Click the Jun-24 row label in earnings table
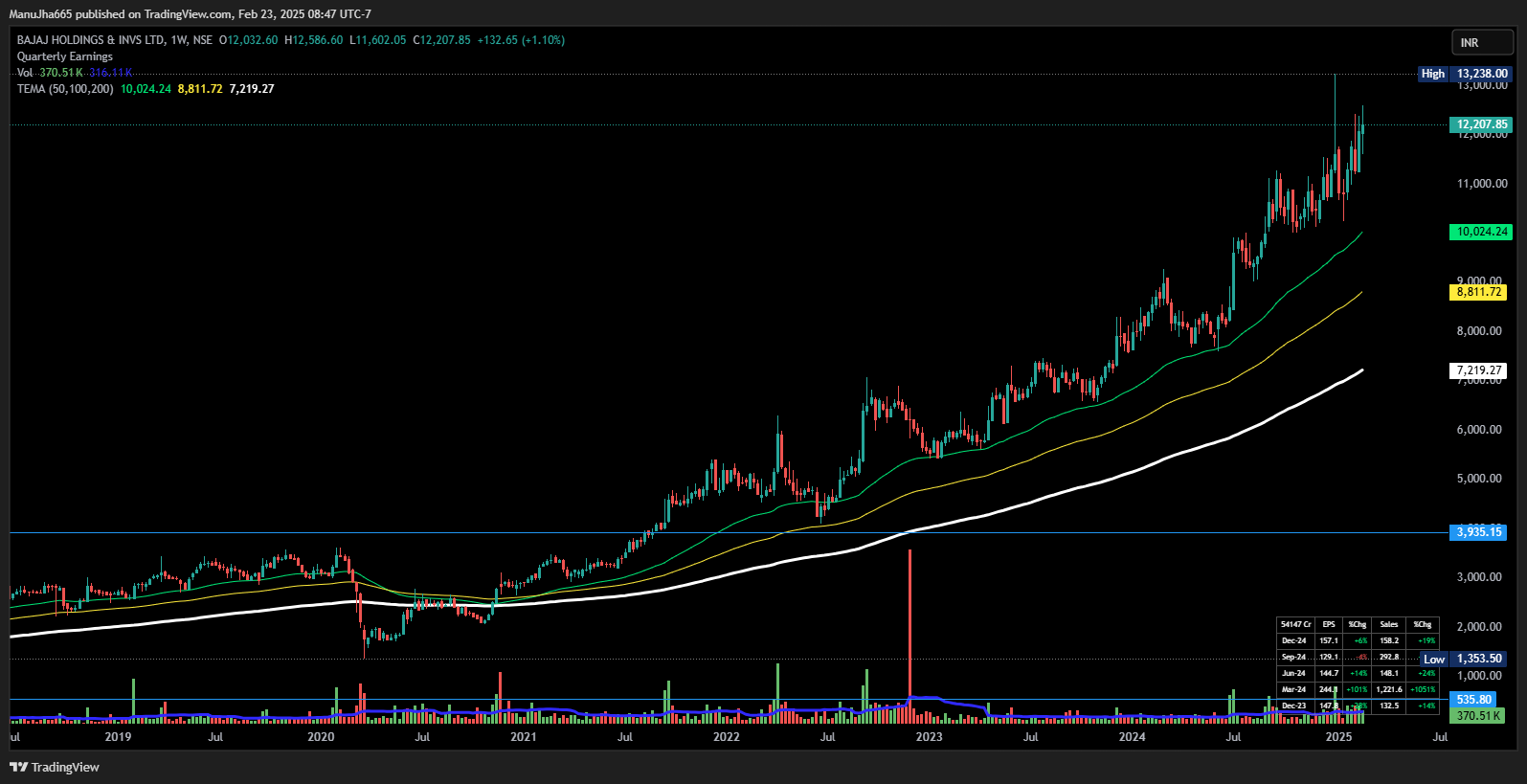 tap(1294, 673)
